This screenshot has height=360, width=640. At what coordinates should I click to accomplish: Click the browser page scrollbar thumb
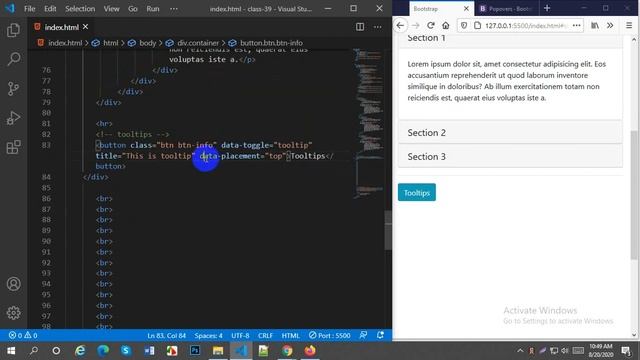pyautogui.click(x=634, y=195)
